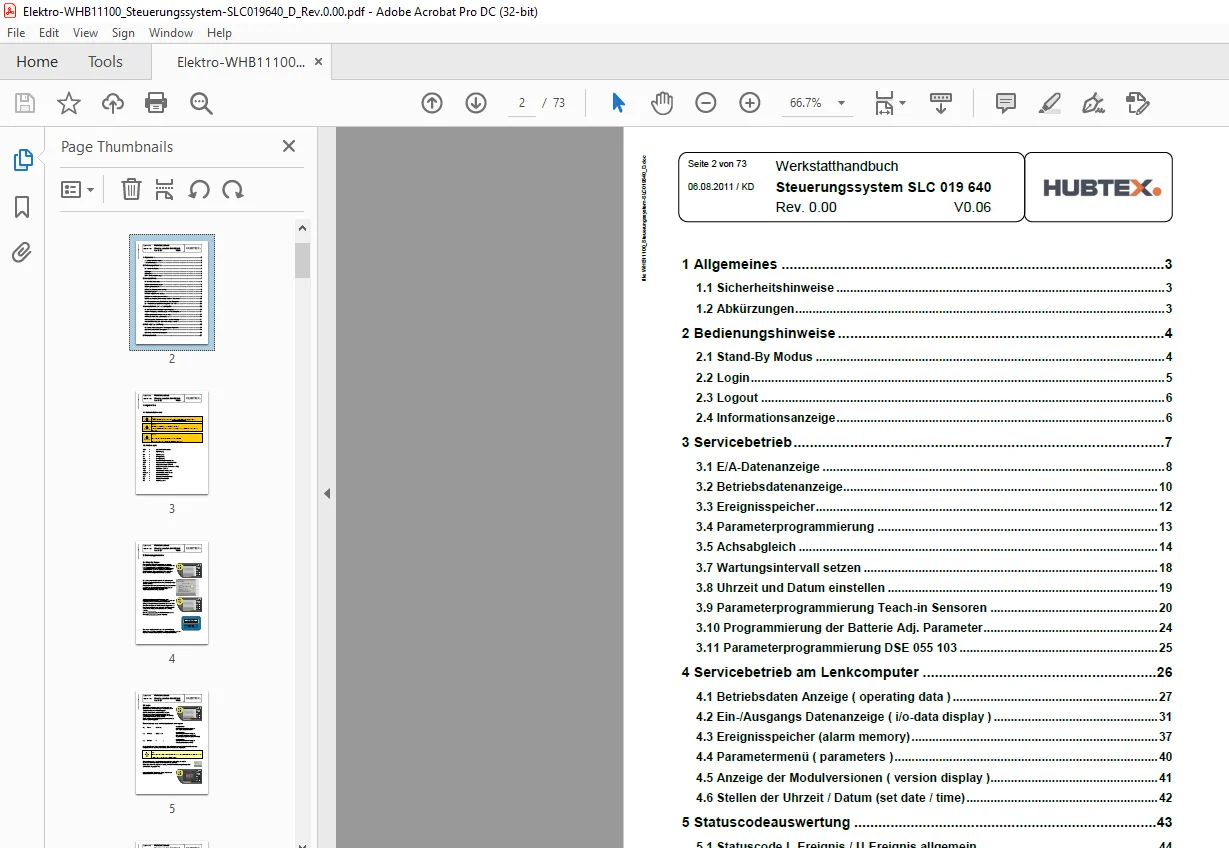Click contents entry 4.4 Parametermenü

tap(933, 757)
